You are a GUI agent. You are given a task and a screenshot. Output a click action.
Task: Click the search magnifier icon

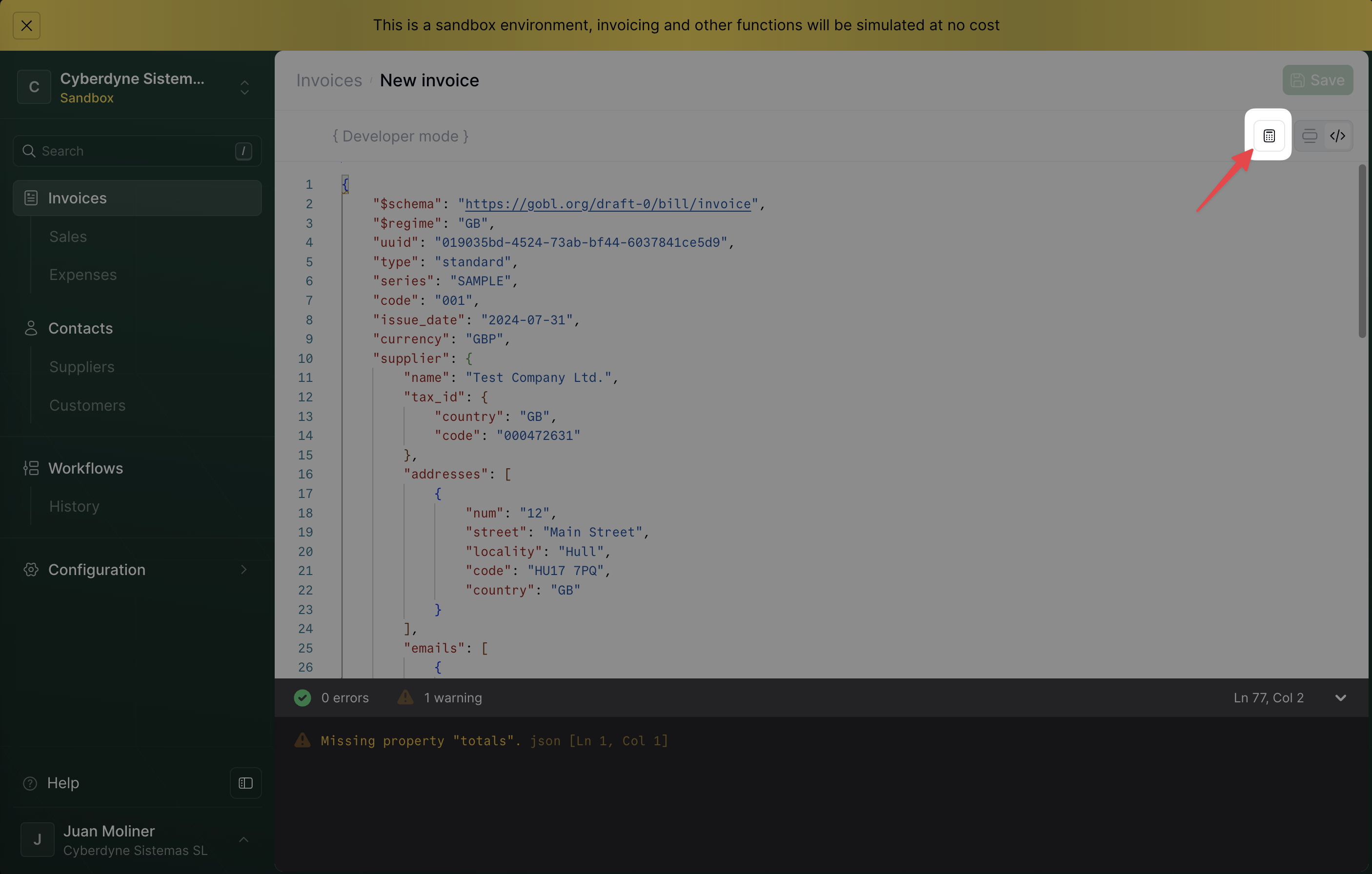(x=28, y=150)
